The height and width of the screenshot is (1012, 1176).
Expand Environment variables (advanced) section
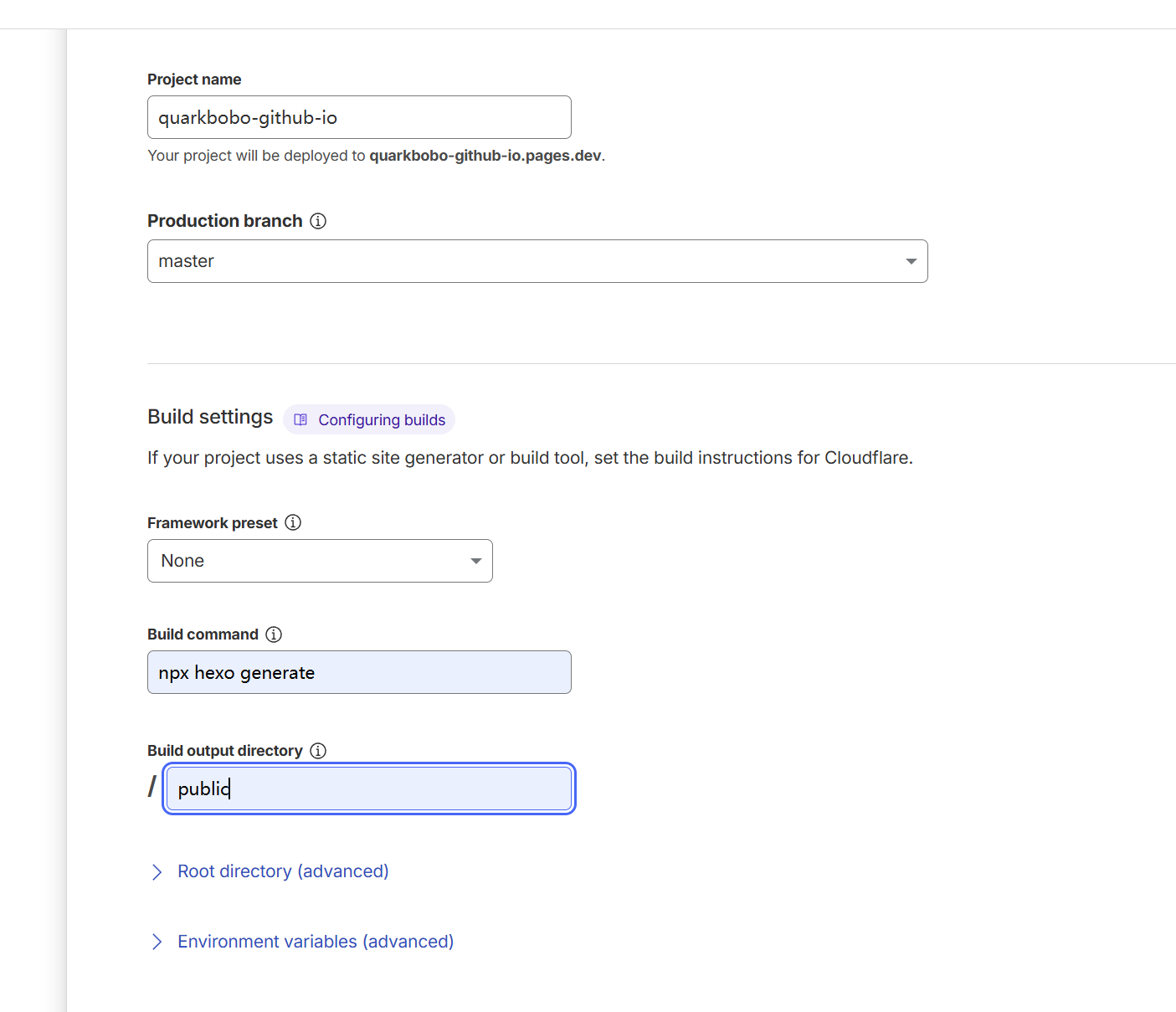click(x=316, y=942)
